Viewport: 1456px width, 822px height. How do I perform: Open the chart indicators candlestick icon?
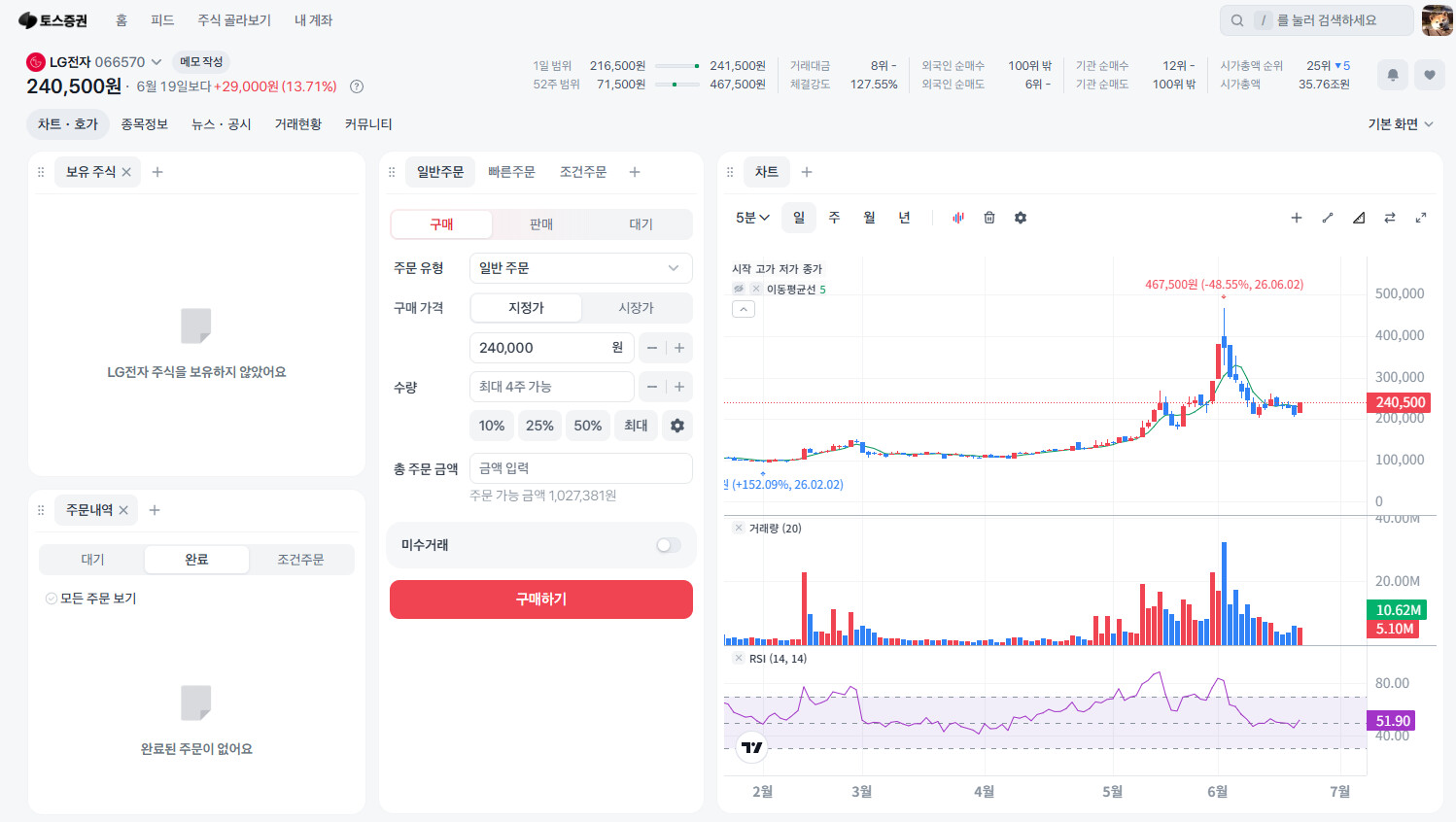click(958, 218)
